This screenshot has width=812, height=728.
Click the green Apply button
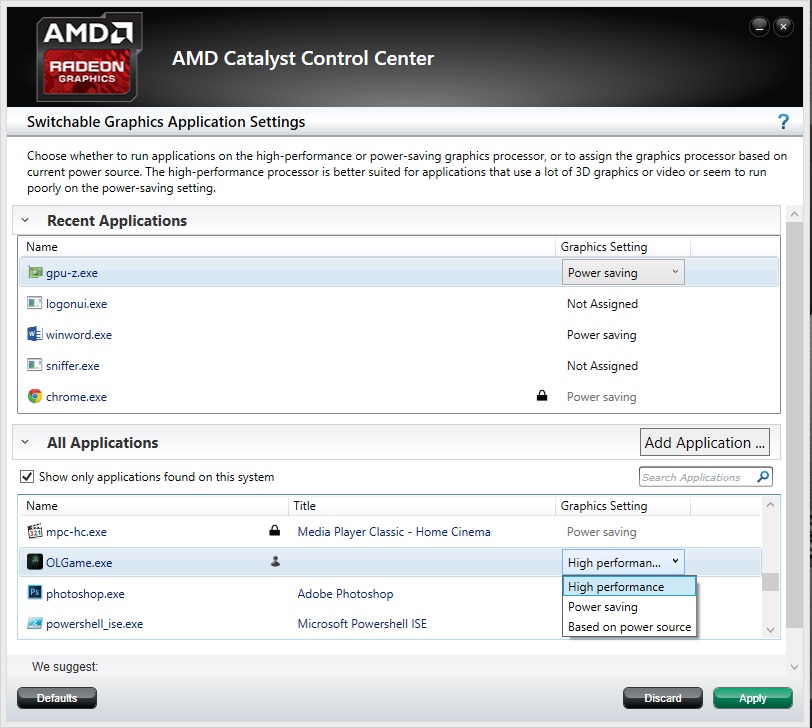[x=752, y=698]
